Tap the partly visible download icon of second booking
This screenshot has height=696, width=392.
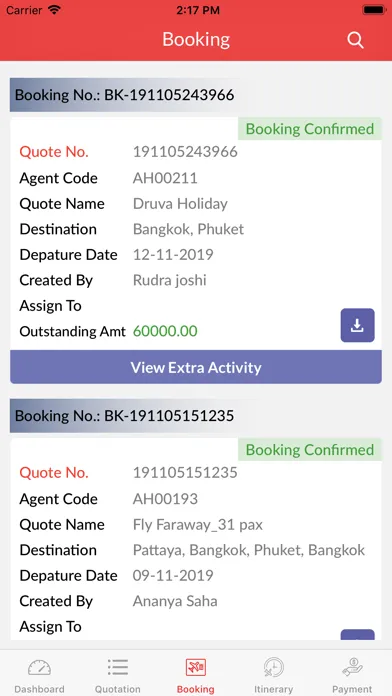click(x=357, y=635)
